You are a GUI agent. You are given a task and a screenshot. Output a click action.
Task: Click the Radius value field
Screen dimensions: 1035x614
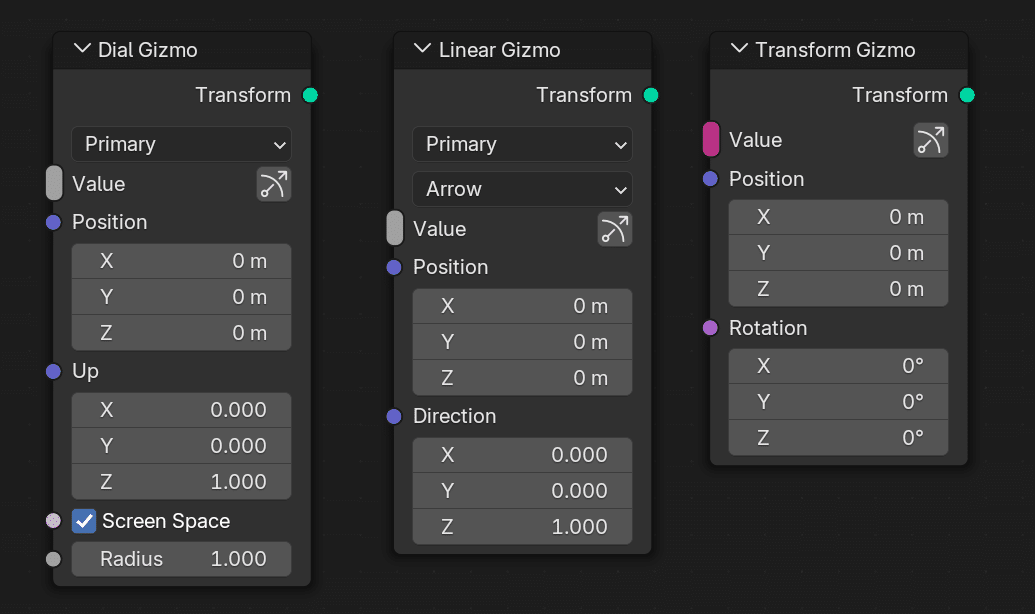[x=181, y=559]
